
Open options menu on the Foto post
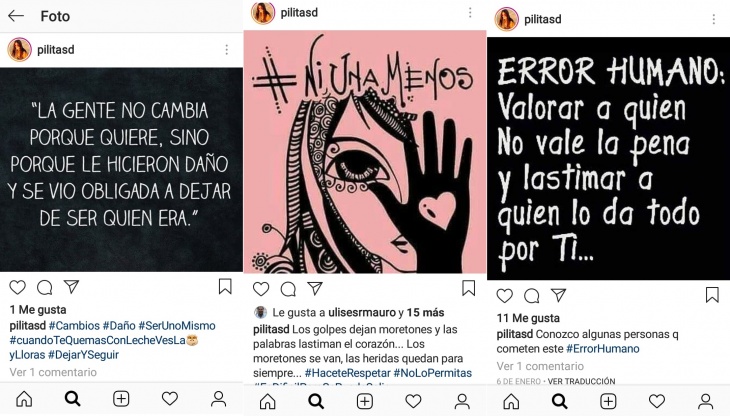click(227, 49)
